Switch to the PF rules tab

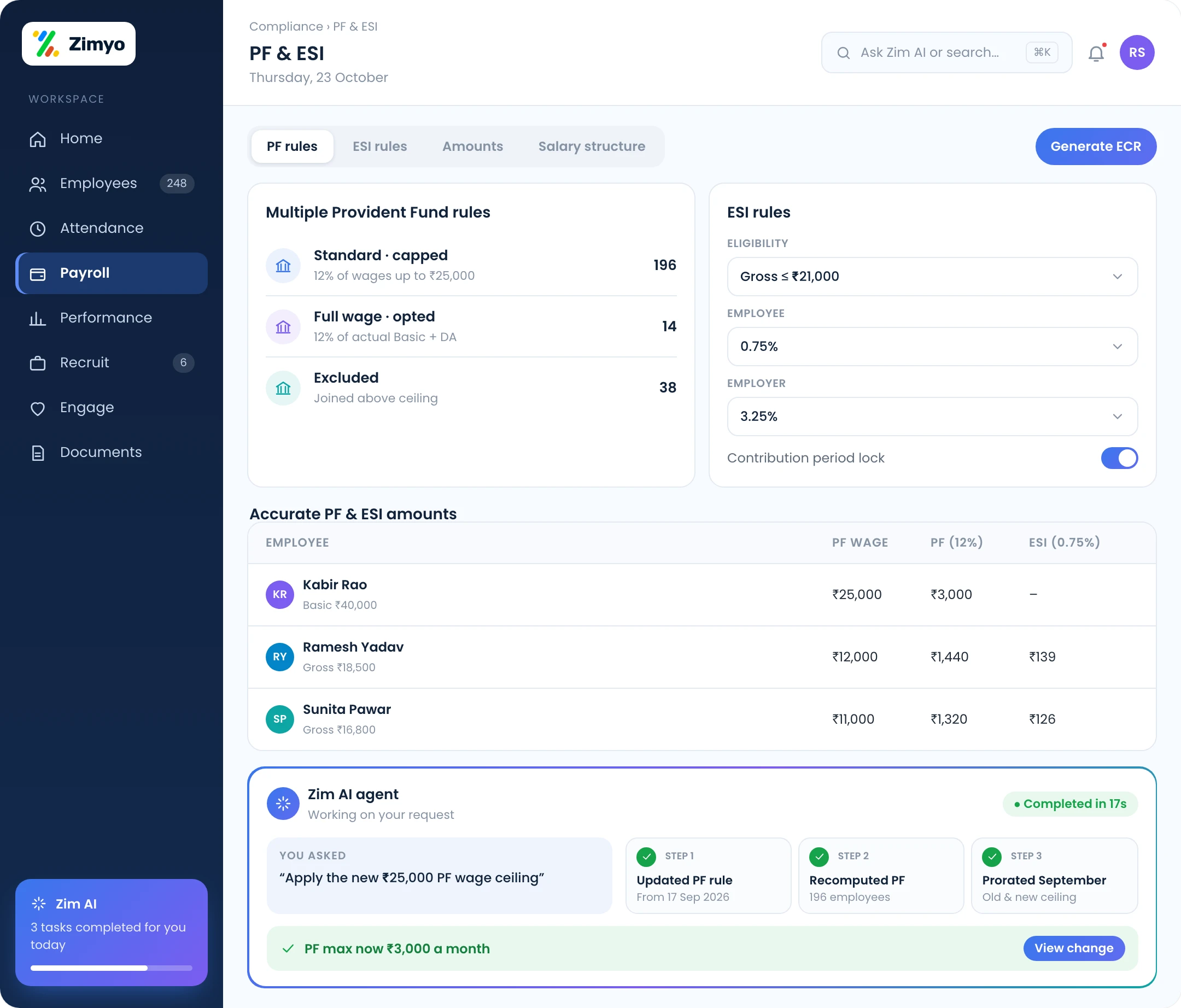[292, 146]
